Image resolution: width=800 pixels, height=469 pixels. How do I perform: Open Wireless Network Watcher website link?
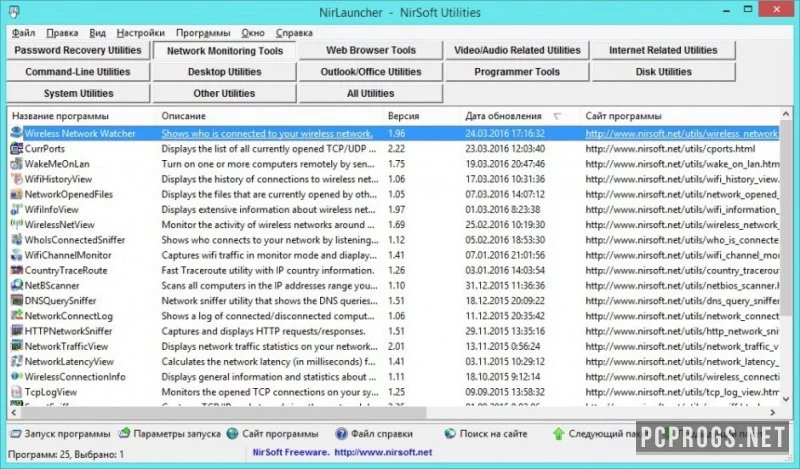pos(682,134)
